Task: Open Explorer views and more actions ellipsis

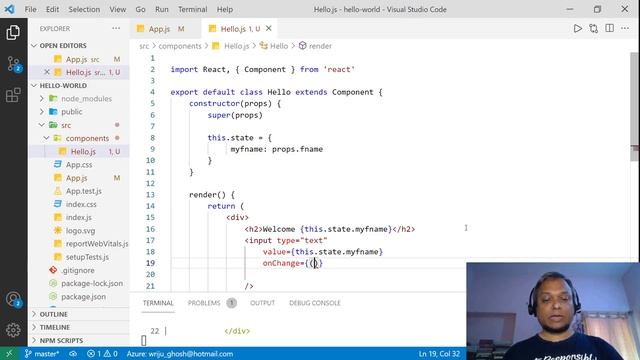Action: tap(116, 29)
